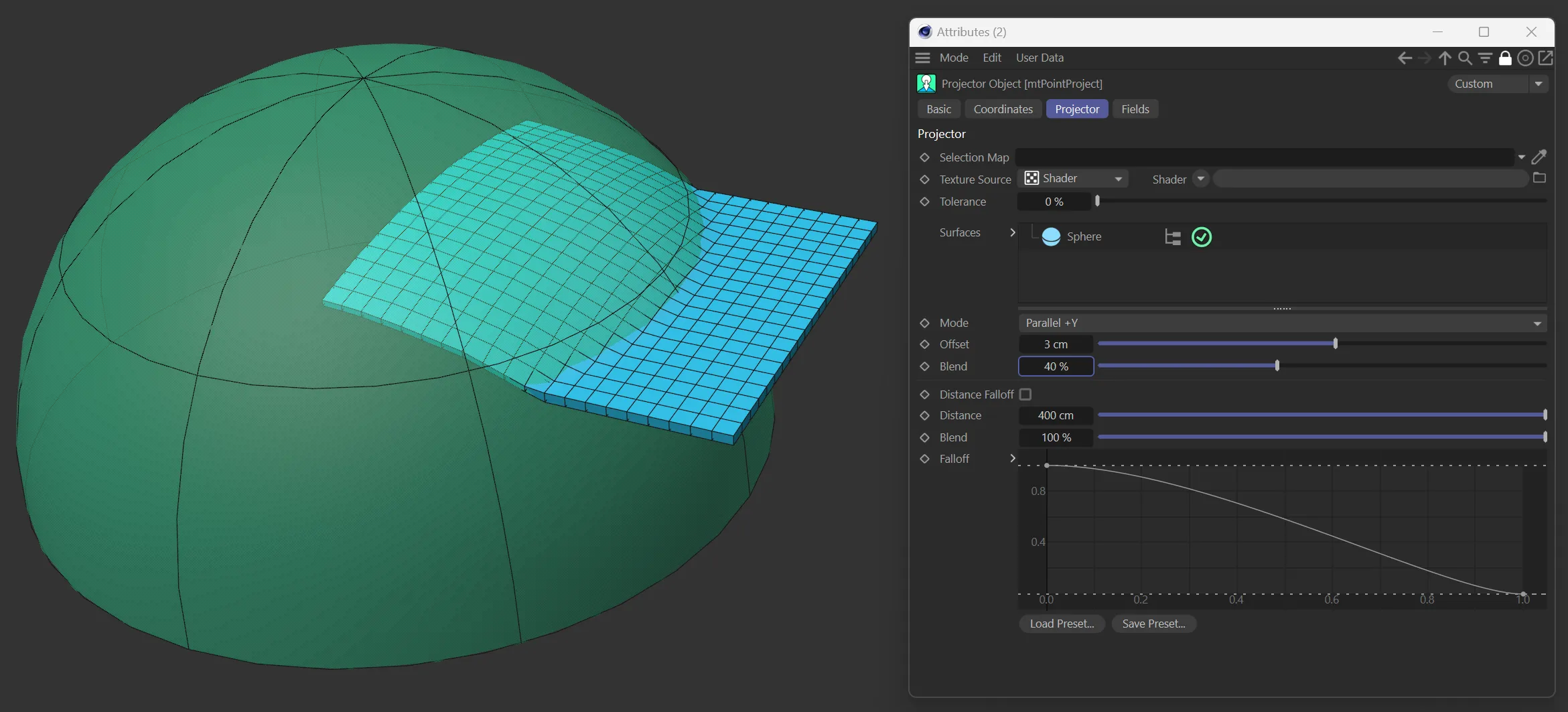Toggle Tolerance keyframe diamond
This screenshot has width=1568, height=712.
[925, 202]
